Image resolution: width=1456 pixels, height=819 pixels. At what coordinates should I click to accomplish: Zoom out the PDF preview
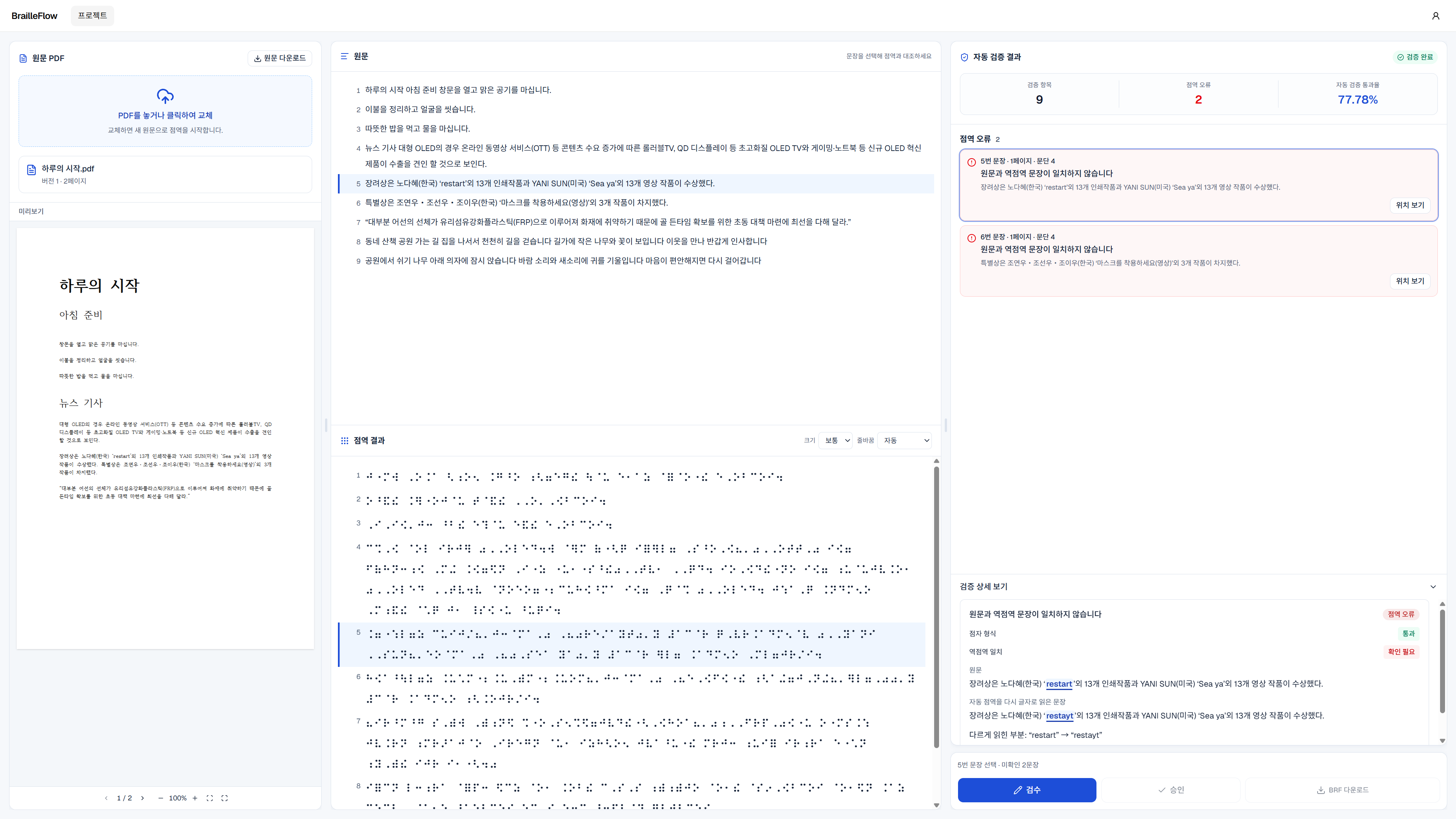[x=160, y=798]
